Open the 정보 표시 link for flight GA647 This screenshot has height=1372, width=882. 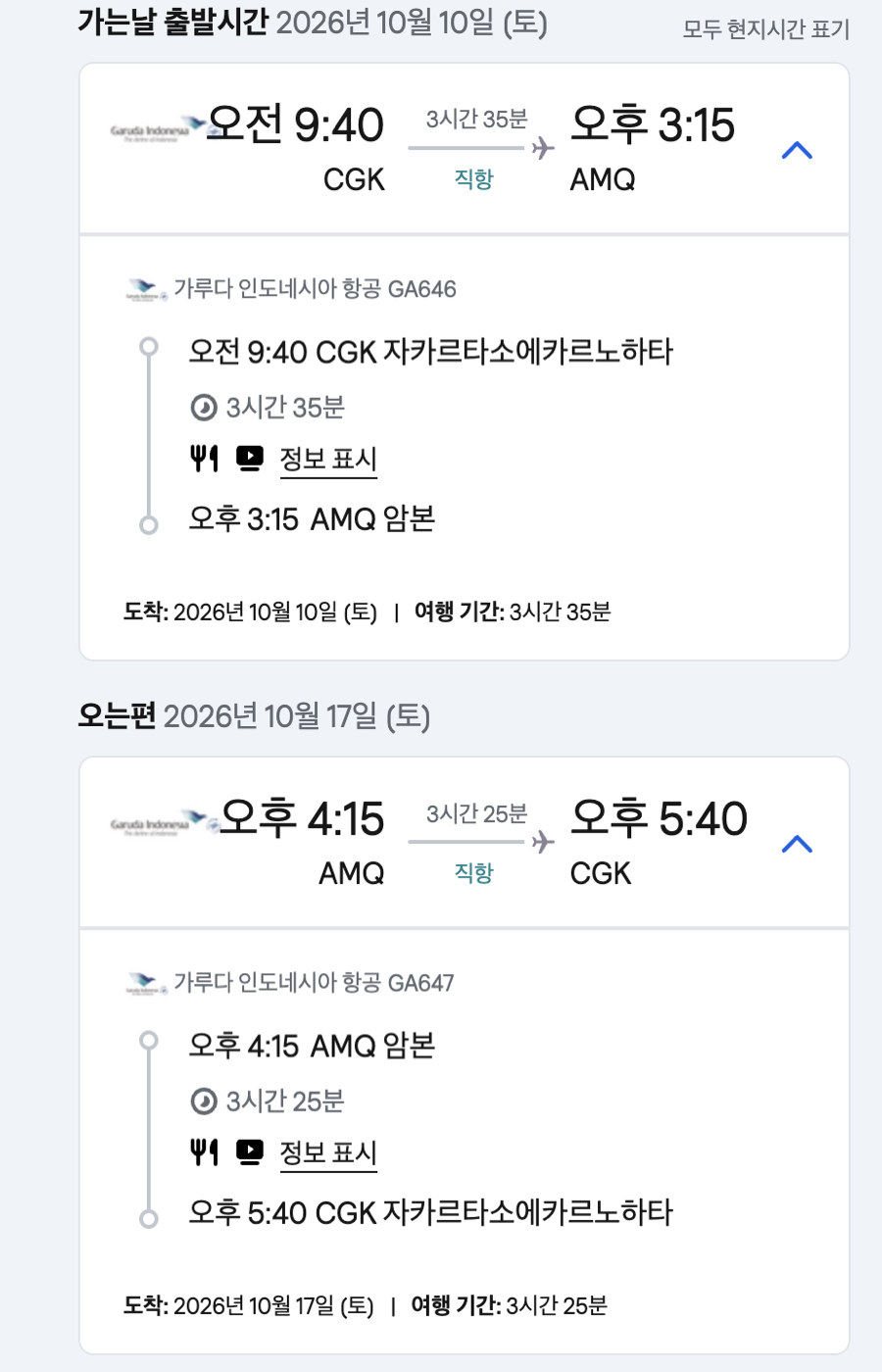click(328, 1152)
